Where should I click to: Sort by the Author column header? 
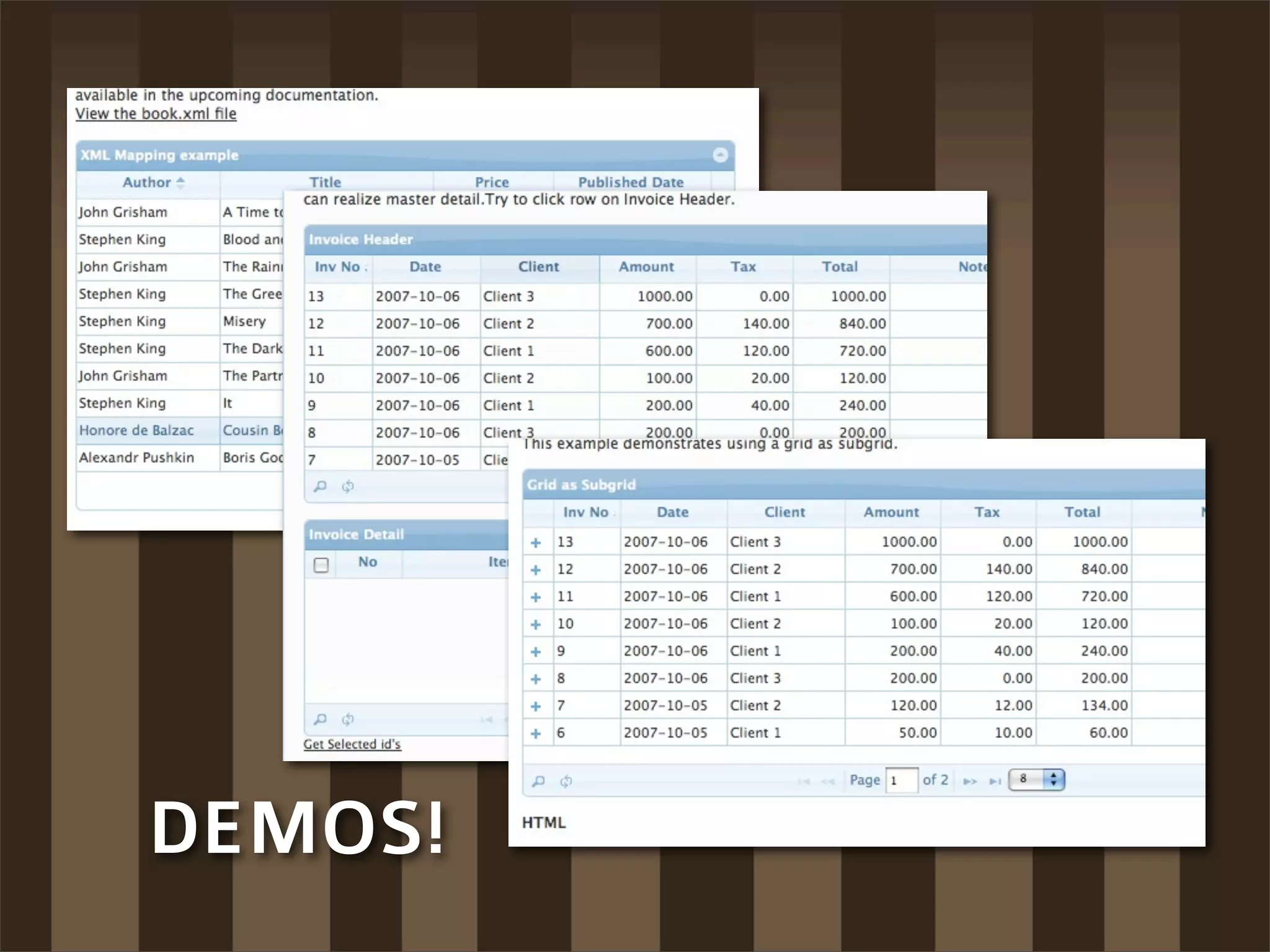[x=147, y=183]
